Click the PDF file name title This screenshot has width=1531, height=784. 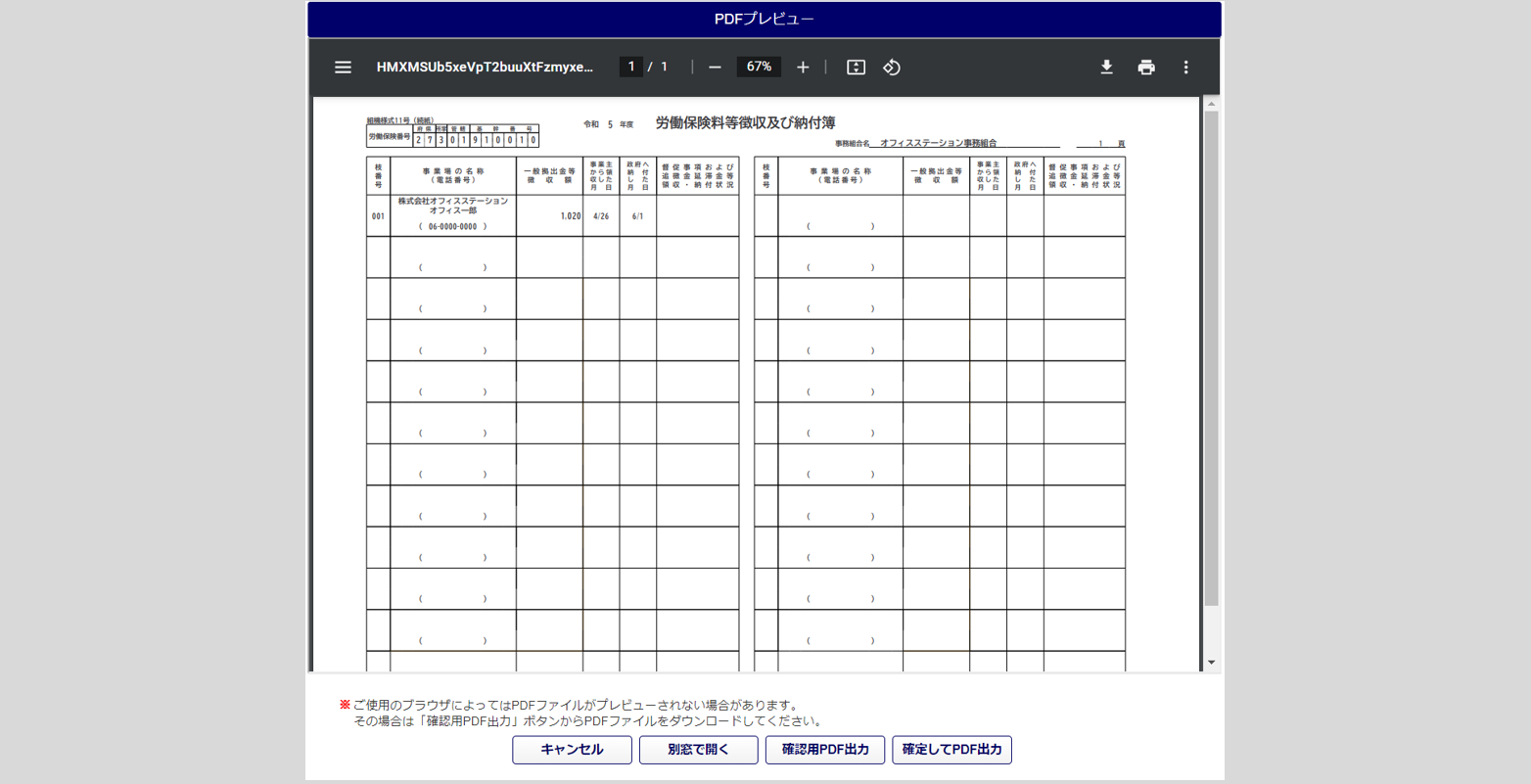coord(485,68)
